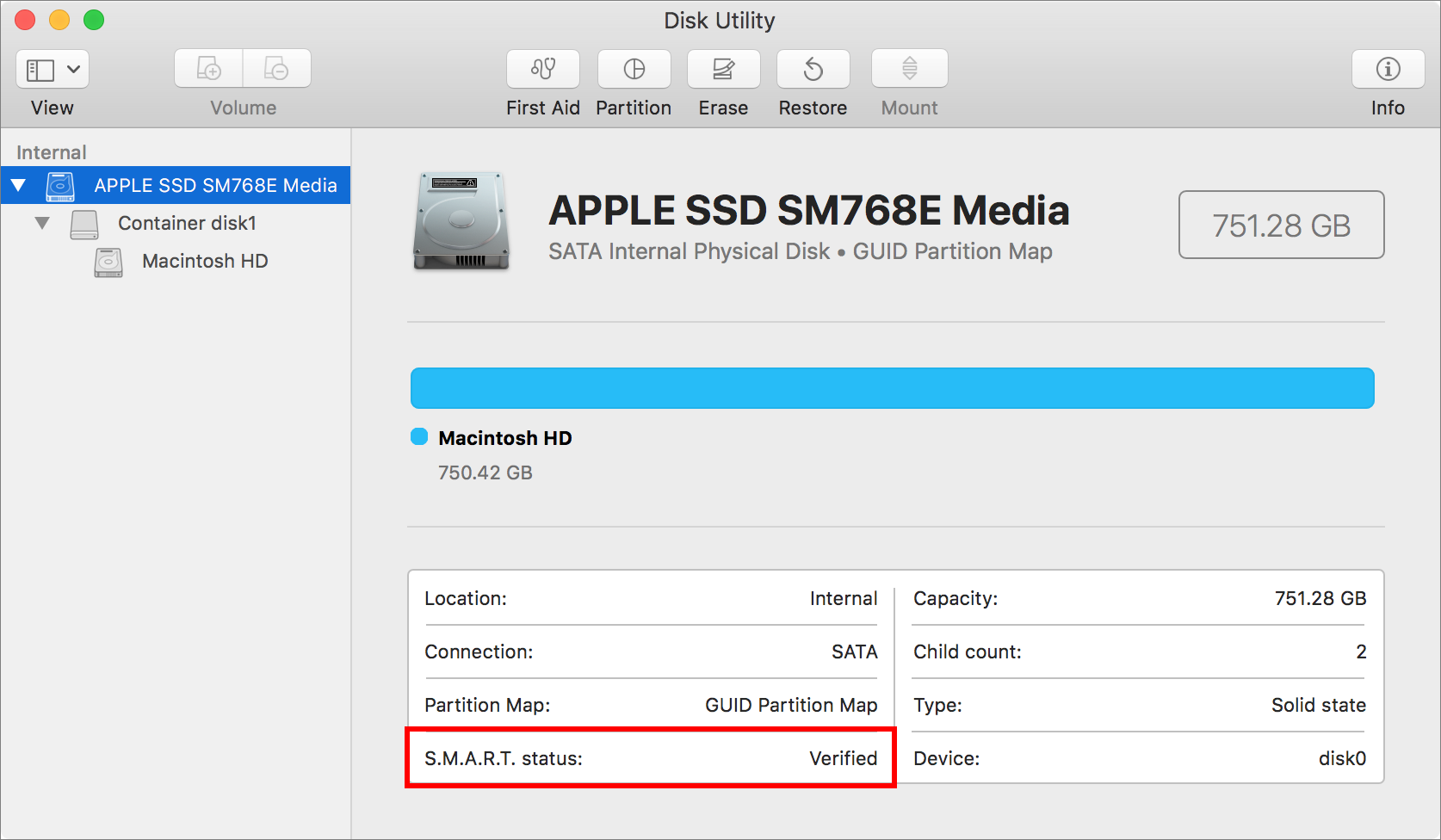The width and height of the screenshot is (1441, 840).
Task: Click the Internal sidebar section header
Action: pos(52,152)
